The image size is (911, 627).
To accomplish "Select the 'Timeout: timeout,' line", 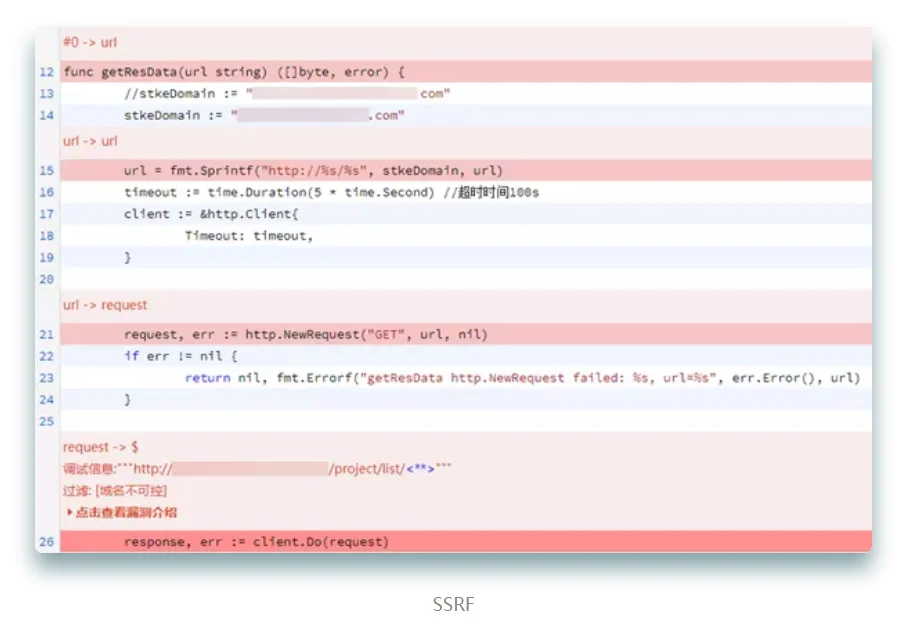I will pos(466,236).
